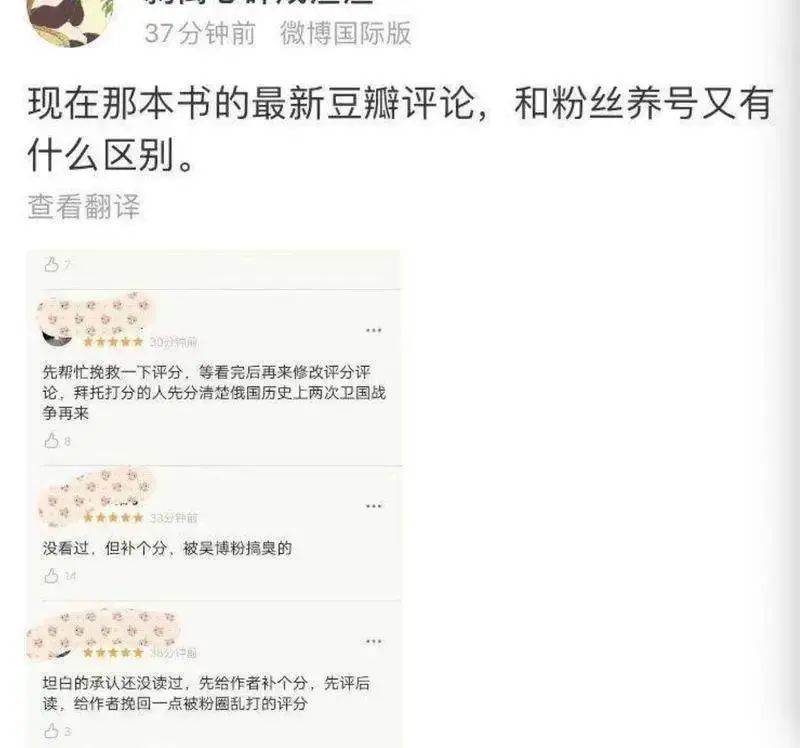Click the five-star rating on the 30分钟前 review
800x748 pixels.
pyautogui.click(x=113, y=342)
